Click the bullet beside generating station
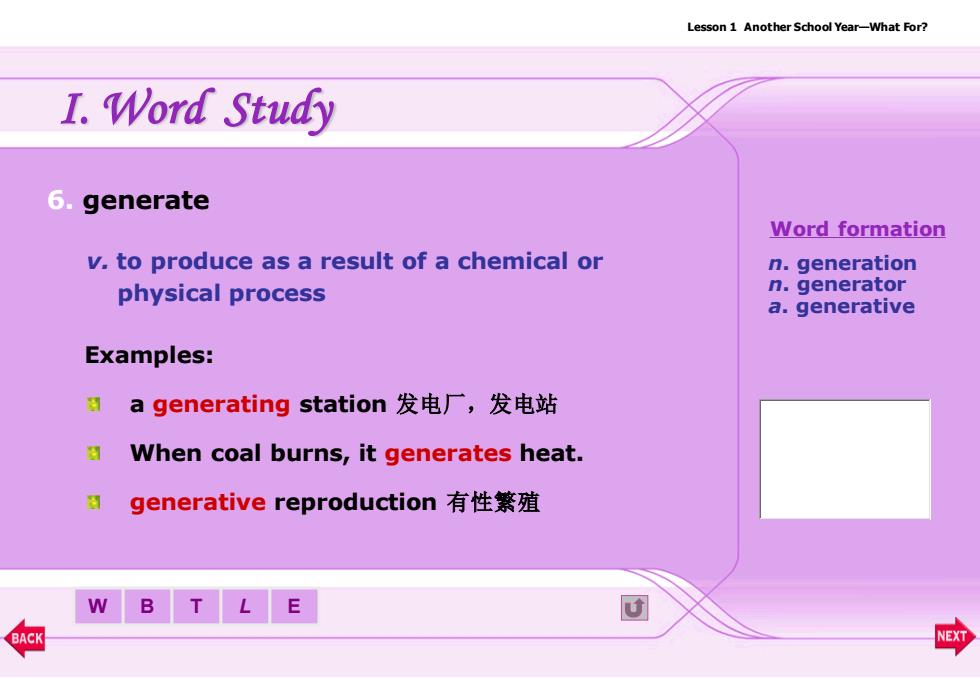The width and height of the screenshot is (980, 678). pyautogui.click(x=94, y=405)
